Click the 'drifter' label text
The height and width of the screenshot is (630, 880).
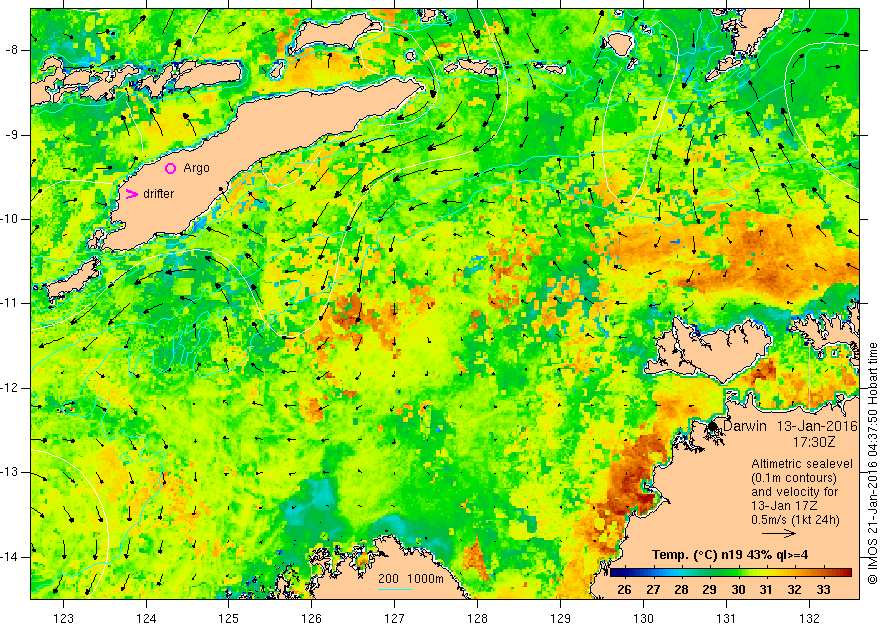(159, 194)
